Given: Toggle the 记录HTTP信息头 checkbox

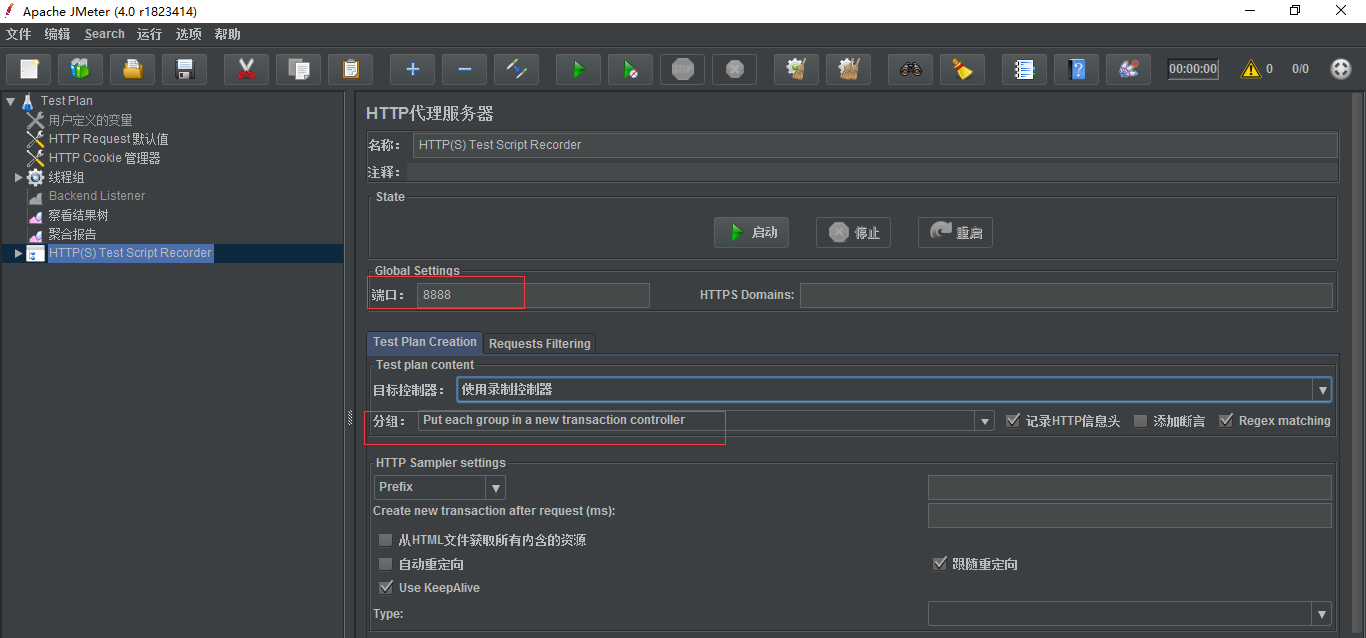Looking at the screenshot, I should point(1013,421).
